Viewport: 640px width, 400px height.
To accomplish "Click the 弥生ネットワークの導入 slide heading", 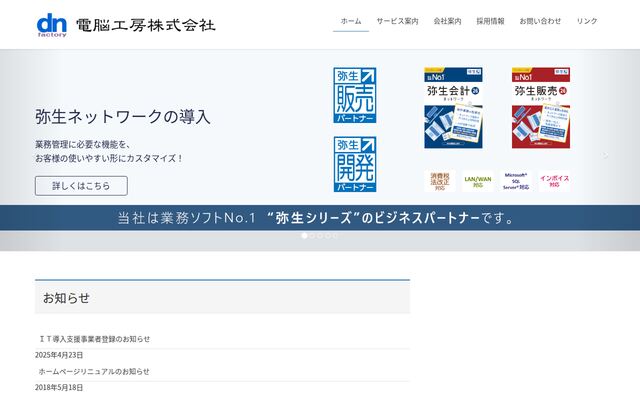I will coord(123,117).
